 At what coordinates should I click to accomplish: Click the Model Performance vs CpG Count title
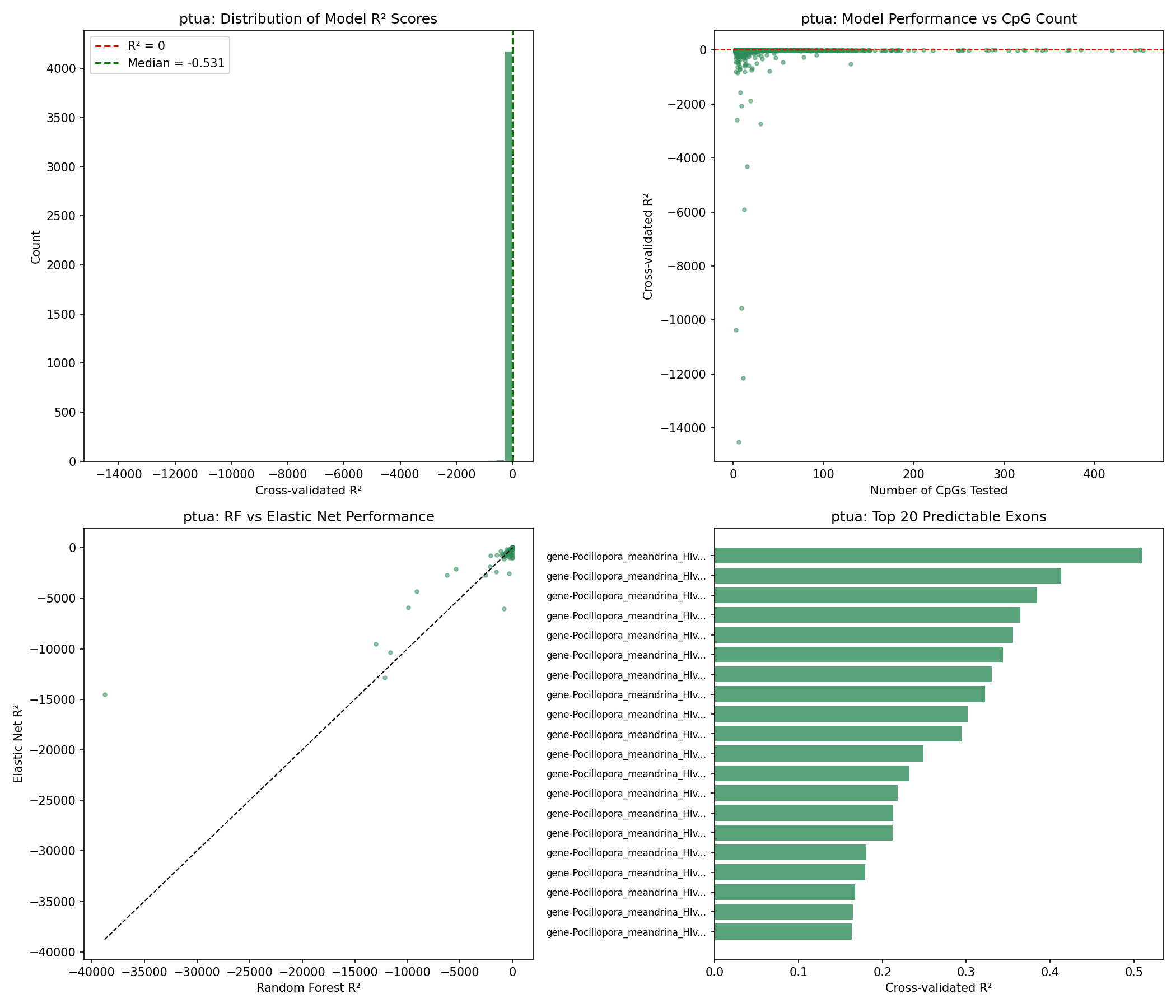[x=938, y=18]
